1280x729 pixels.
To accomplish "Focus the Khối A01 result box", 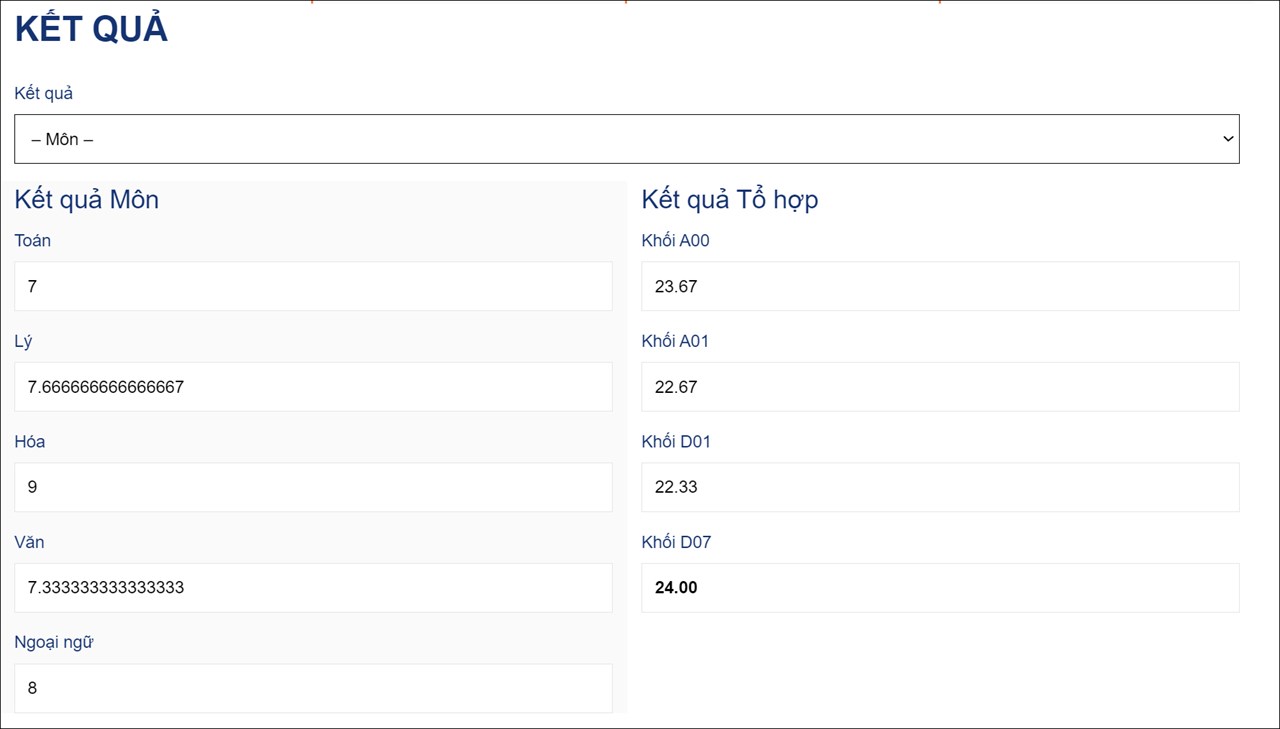I will click(x=940, y=387).
